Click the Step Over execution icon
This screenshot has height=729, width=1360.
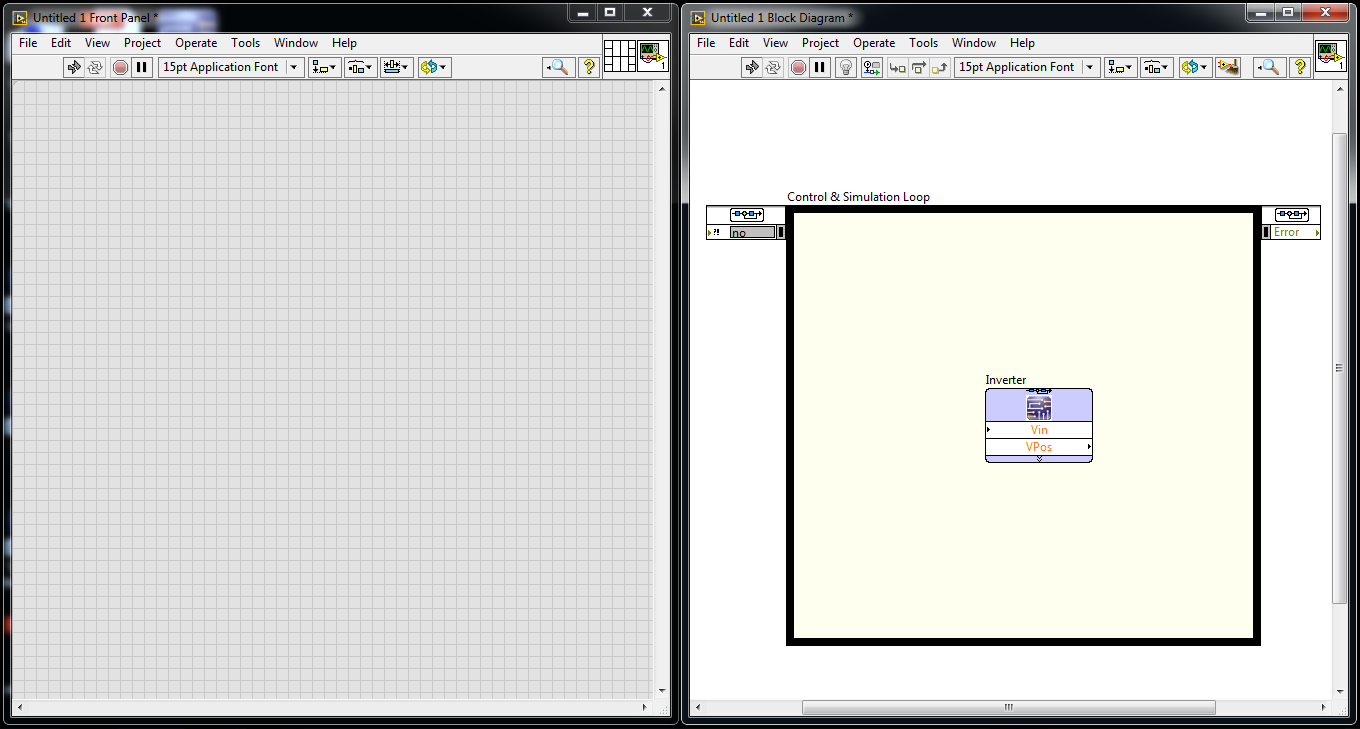point(918,67)
